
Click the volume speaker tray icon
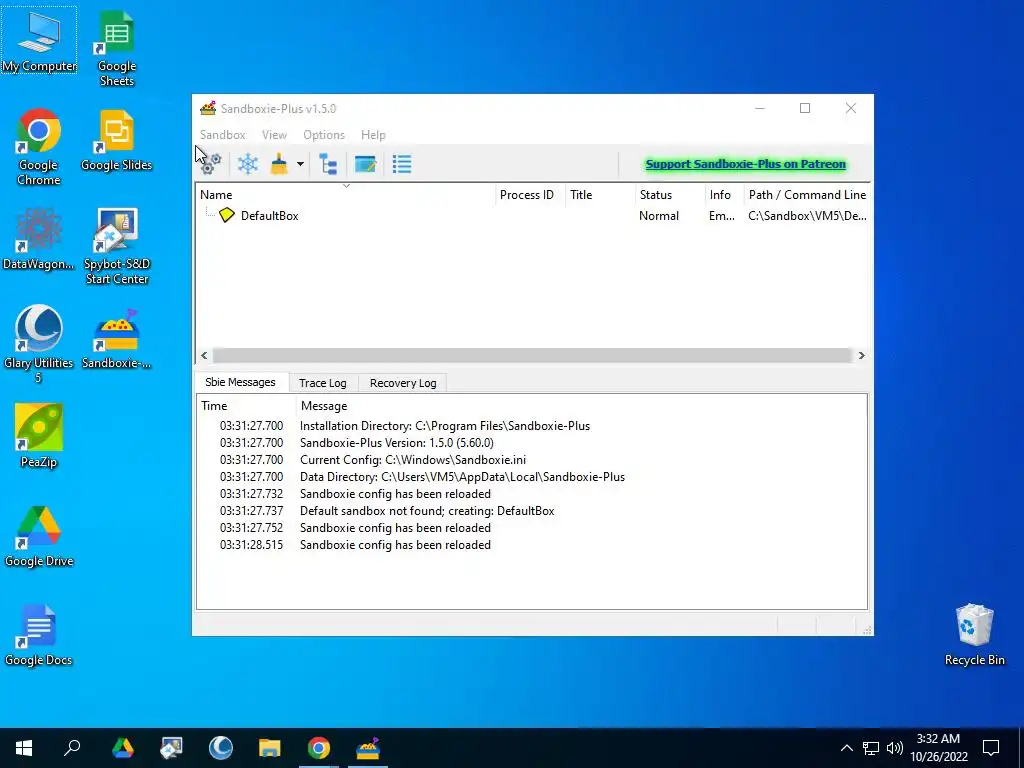(895, 748)
